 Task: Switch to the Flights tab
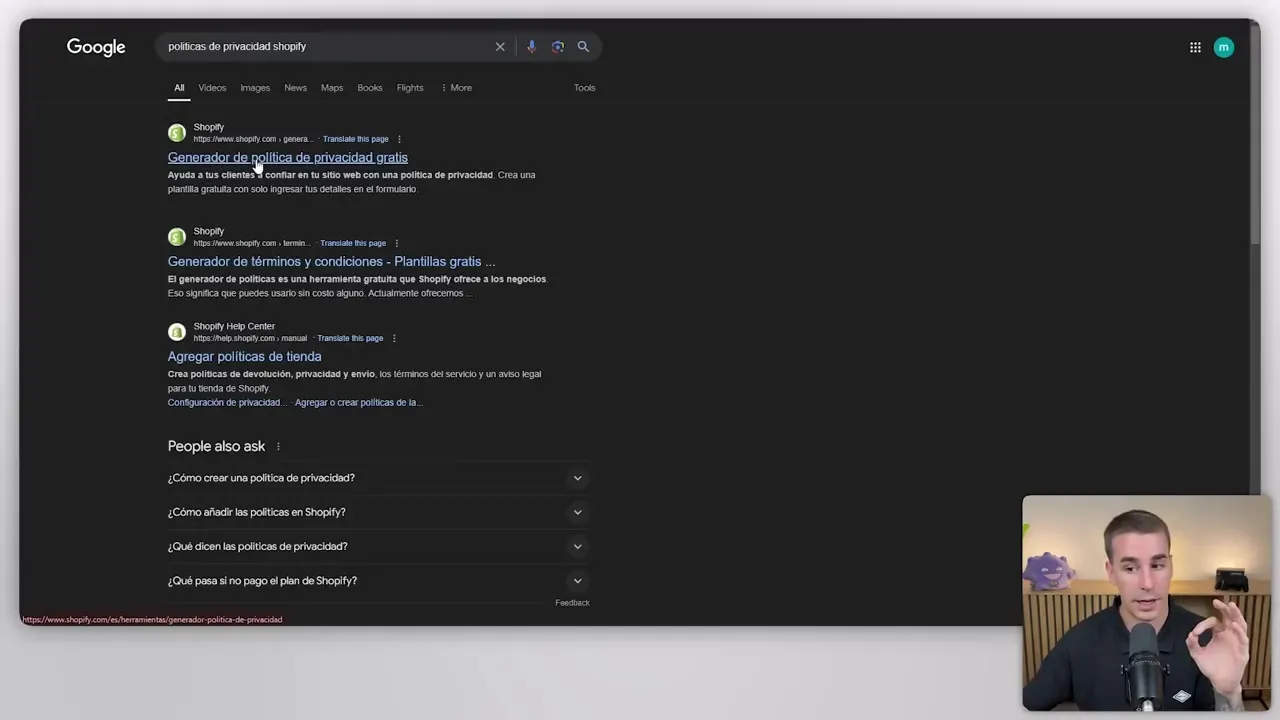coord(410,88)
